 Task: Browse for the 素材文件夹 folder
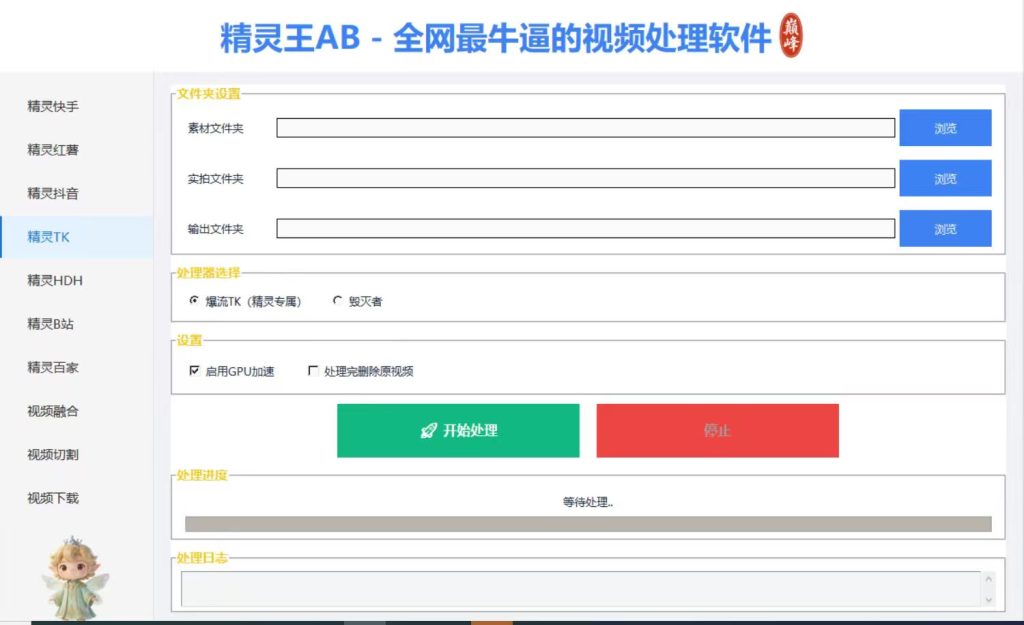pyautogui.click(x=945, y=128)
